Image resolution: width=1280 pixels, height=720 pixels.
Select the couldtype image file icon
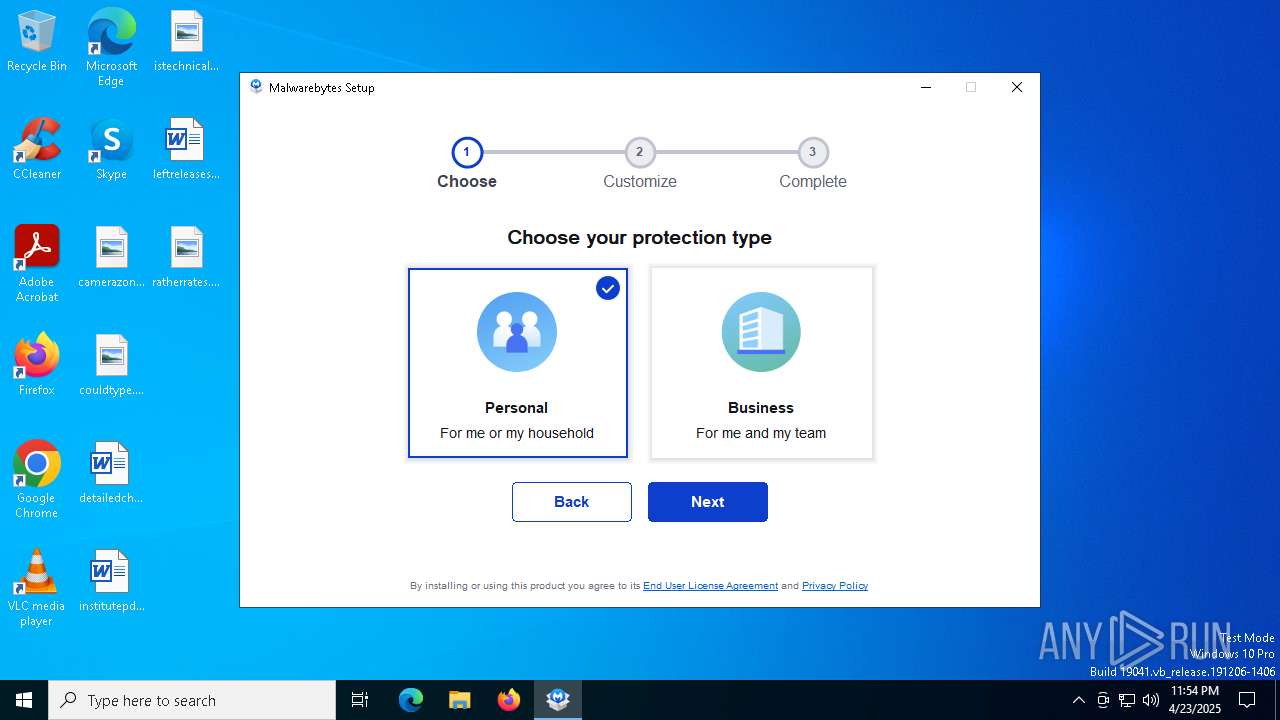[111, 366]
